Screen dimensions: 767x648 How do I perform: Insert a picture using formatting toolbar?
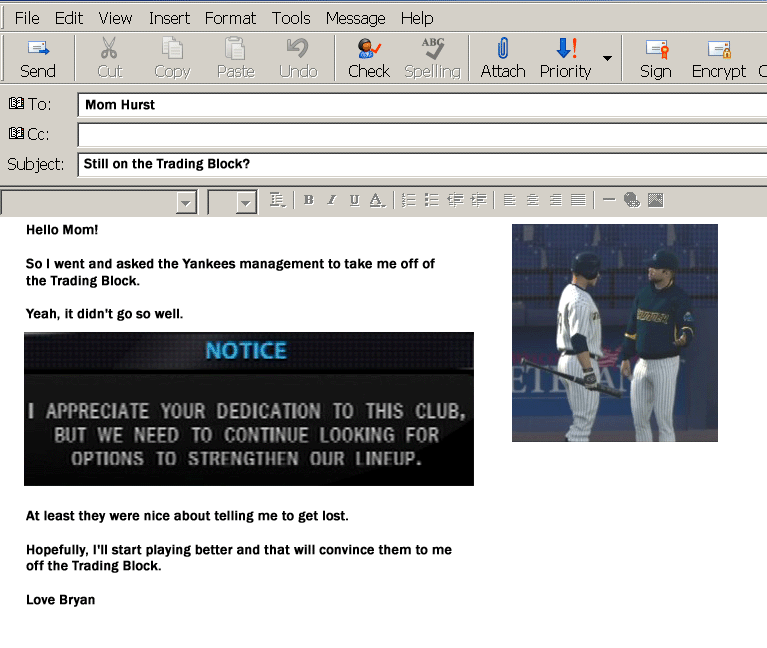click(656, 200)
